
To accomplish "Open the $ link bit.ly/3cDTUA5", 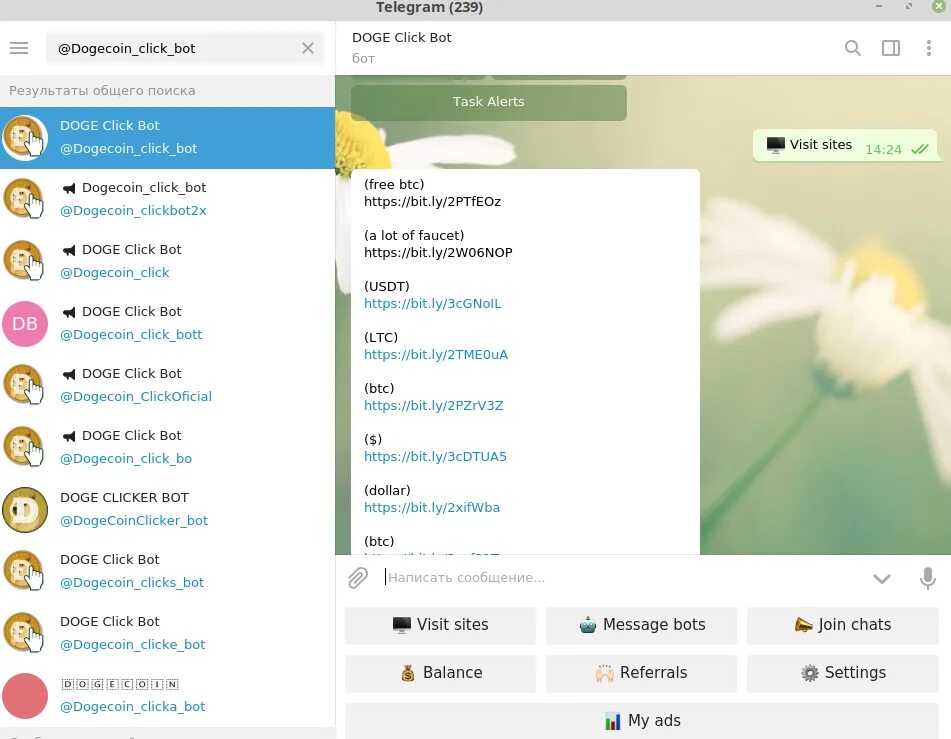I will tap(435, 456).
